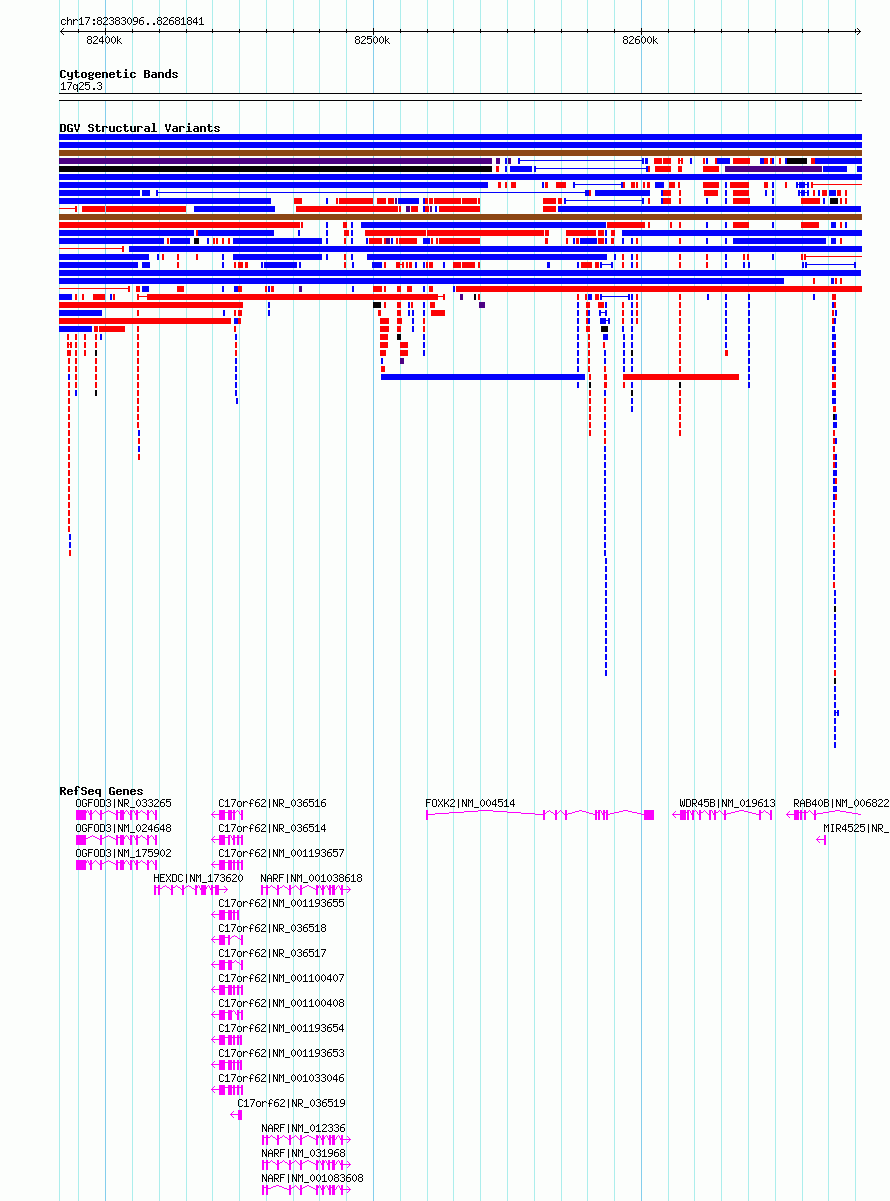This screenshot has width=890, height=1201.
Task: Click the C17orf62|NM_001100407 label
Action: [281, 978]
